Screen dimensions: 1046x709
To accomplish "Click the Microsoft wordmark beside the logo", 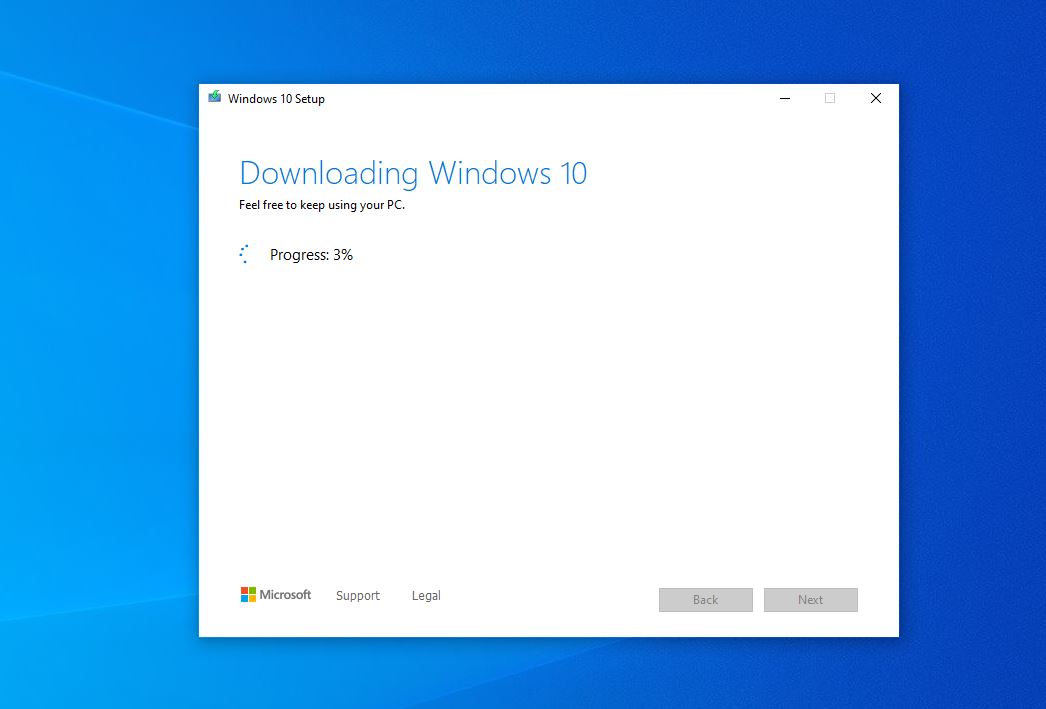I will (x=285, y=594).
